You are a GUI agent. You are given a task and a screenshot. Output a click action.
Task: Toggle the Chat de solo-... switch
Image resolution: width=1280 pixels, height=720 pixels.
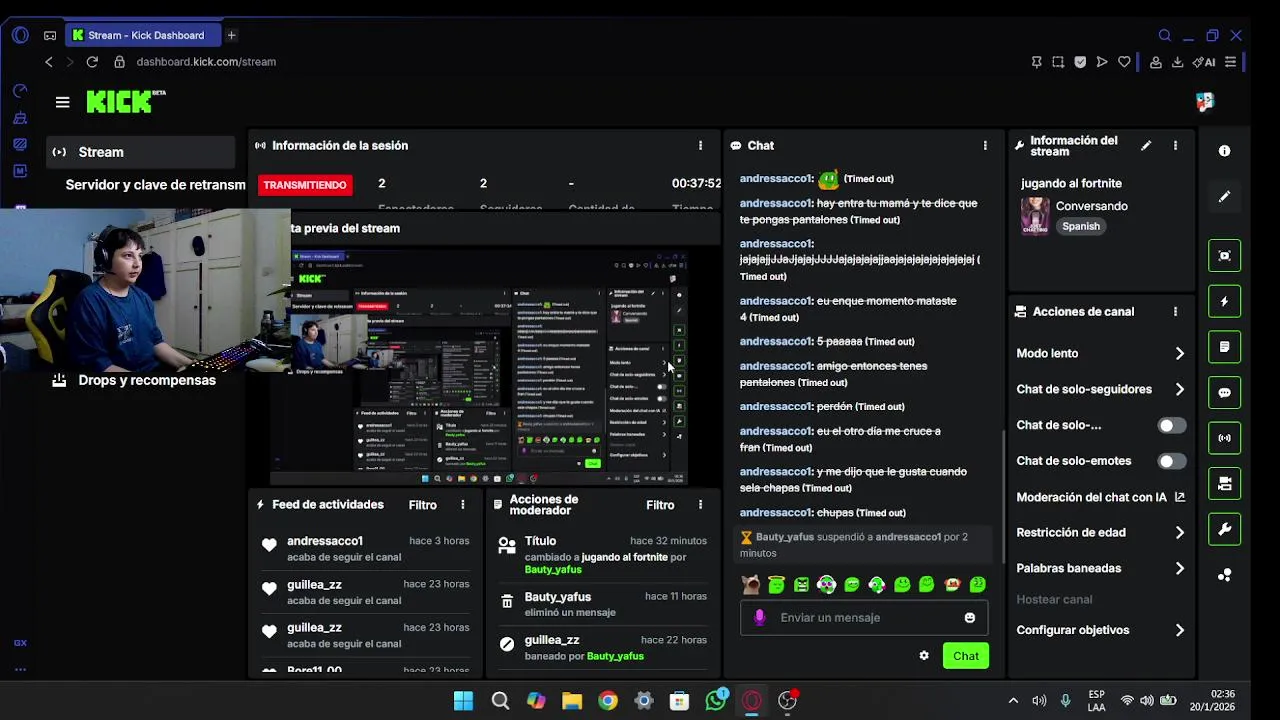click(x=1171, y=425)
